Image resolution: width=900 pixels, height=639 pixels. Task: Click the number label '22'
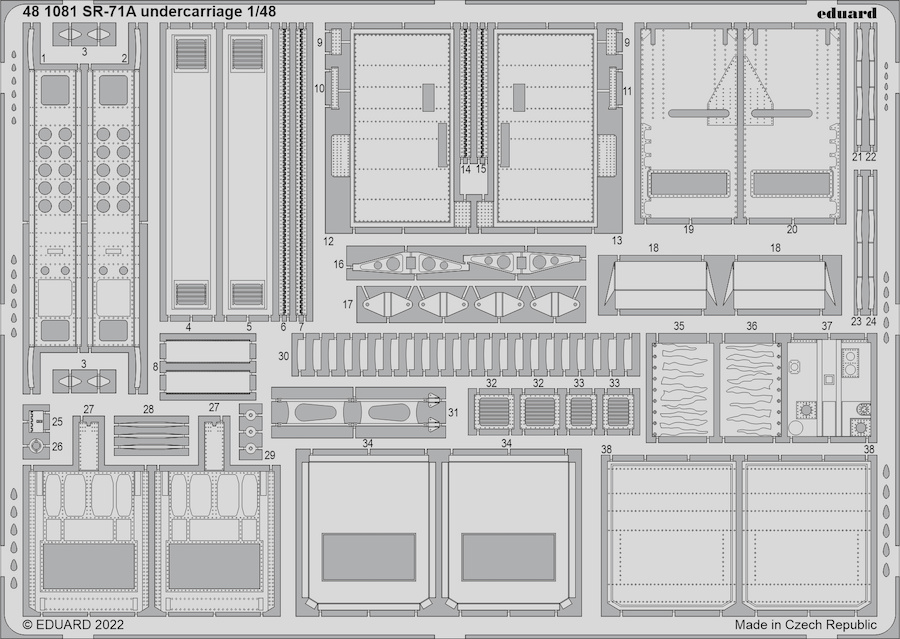871,157
